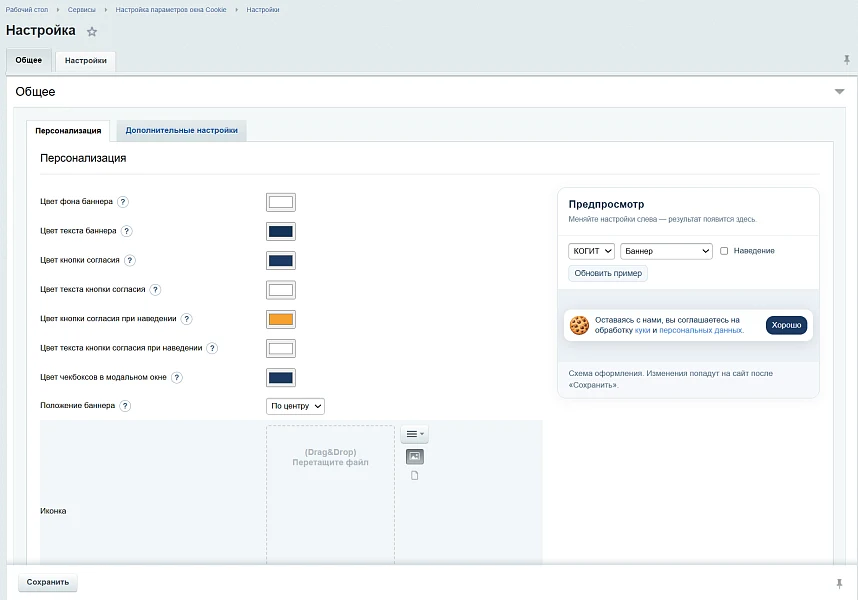
Task: Click the Настройки breadcrumb item
Action: click(x=263, y=10)
